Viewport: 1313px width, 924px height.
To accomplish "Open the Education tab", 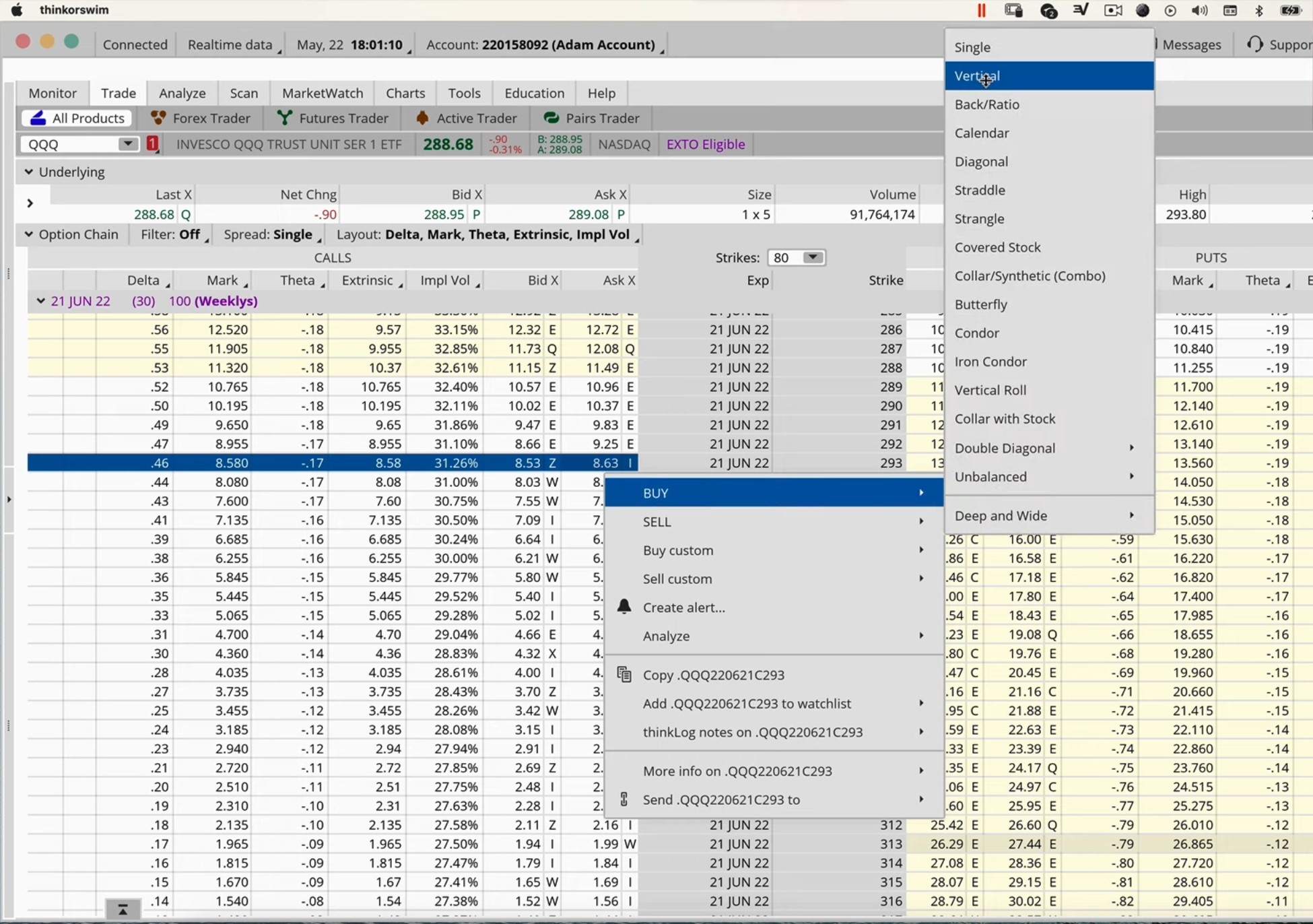I will [x=534, y=93].
